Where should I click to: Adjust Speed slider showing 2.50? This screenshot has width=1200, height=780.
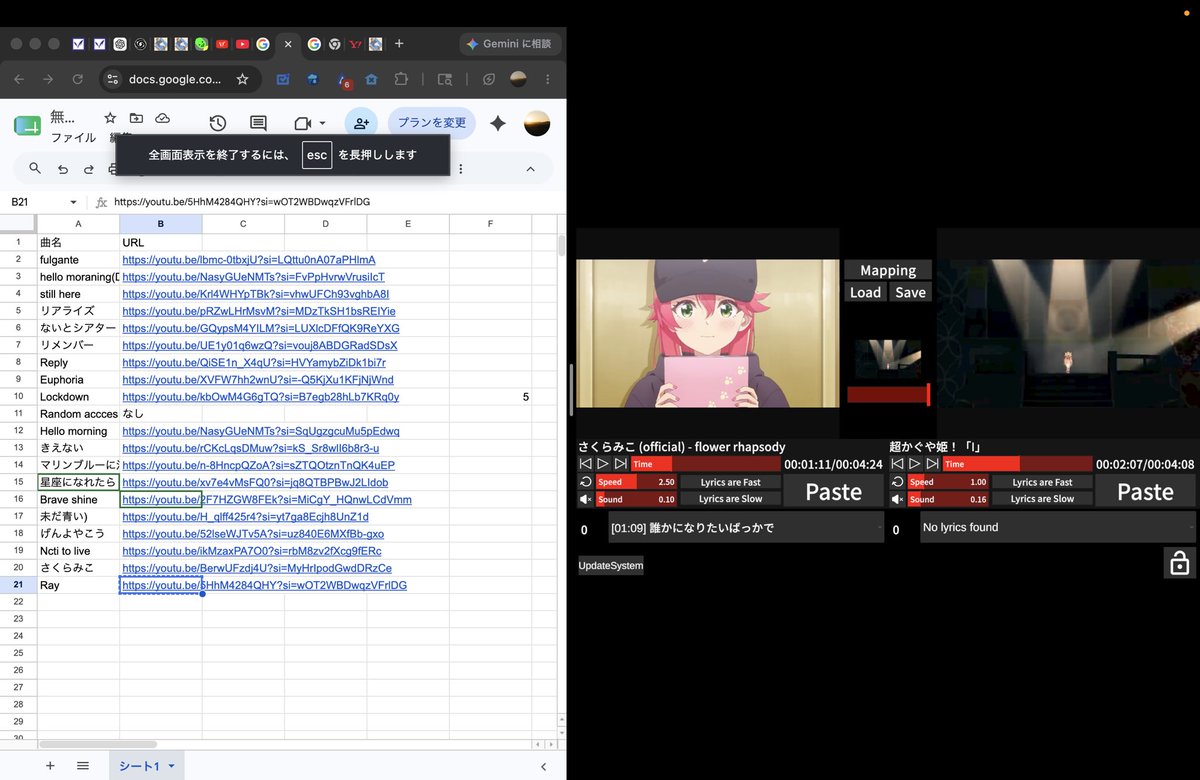(636, 482)
